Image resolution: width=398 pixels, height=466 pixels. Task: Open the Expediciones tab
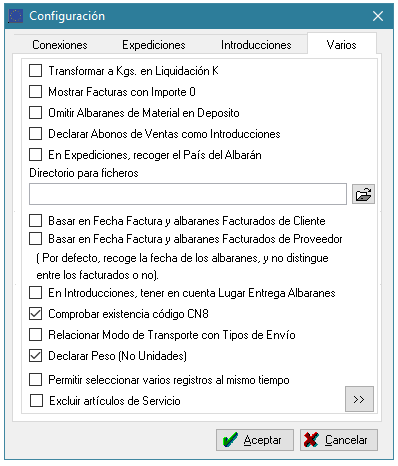click(x=154, y=45)
